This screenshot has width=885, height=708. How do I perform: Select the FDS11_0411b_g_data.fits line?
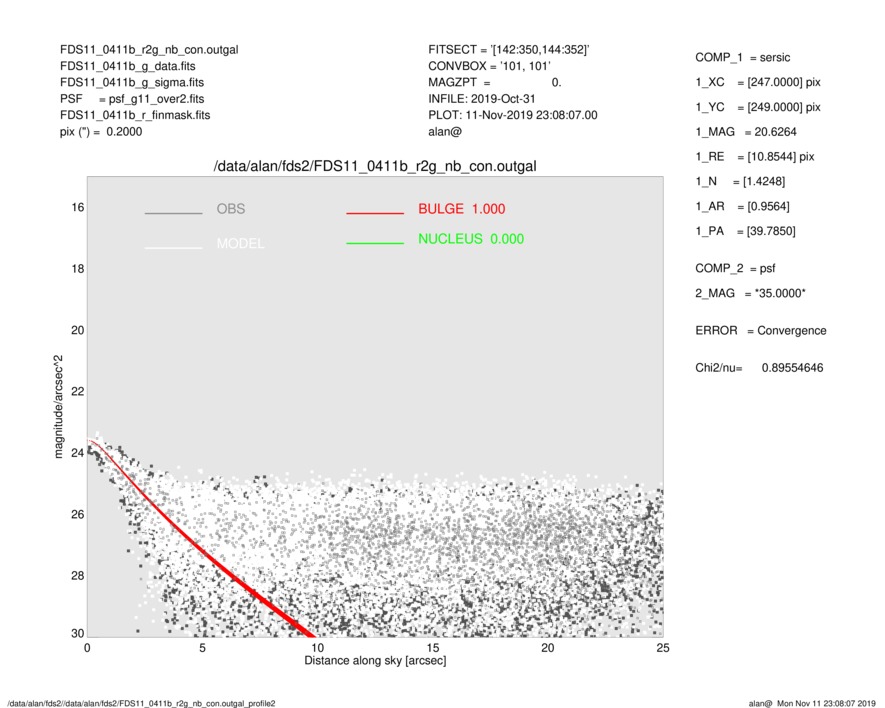pyautogui.click(x=128, y=66)
